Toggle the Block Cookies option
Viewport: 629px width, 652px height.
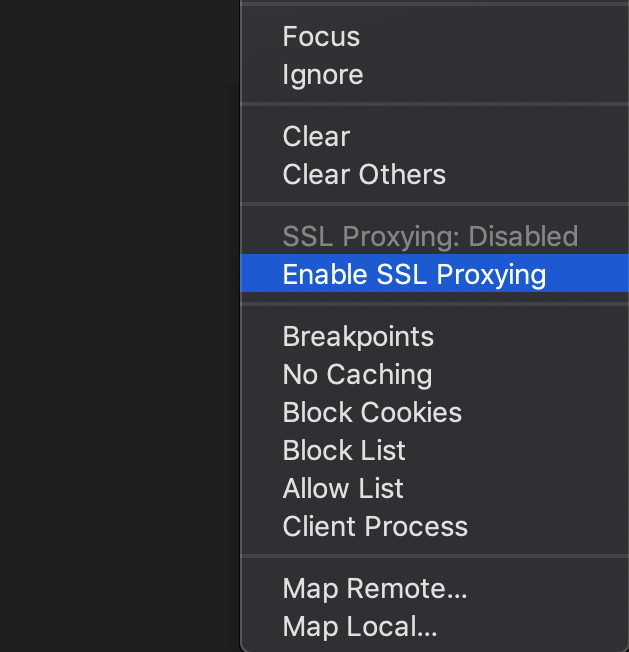tap(434, 412)
